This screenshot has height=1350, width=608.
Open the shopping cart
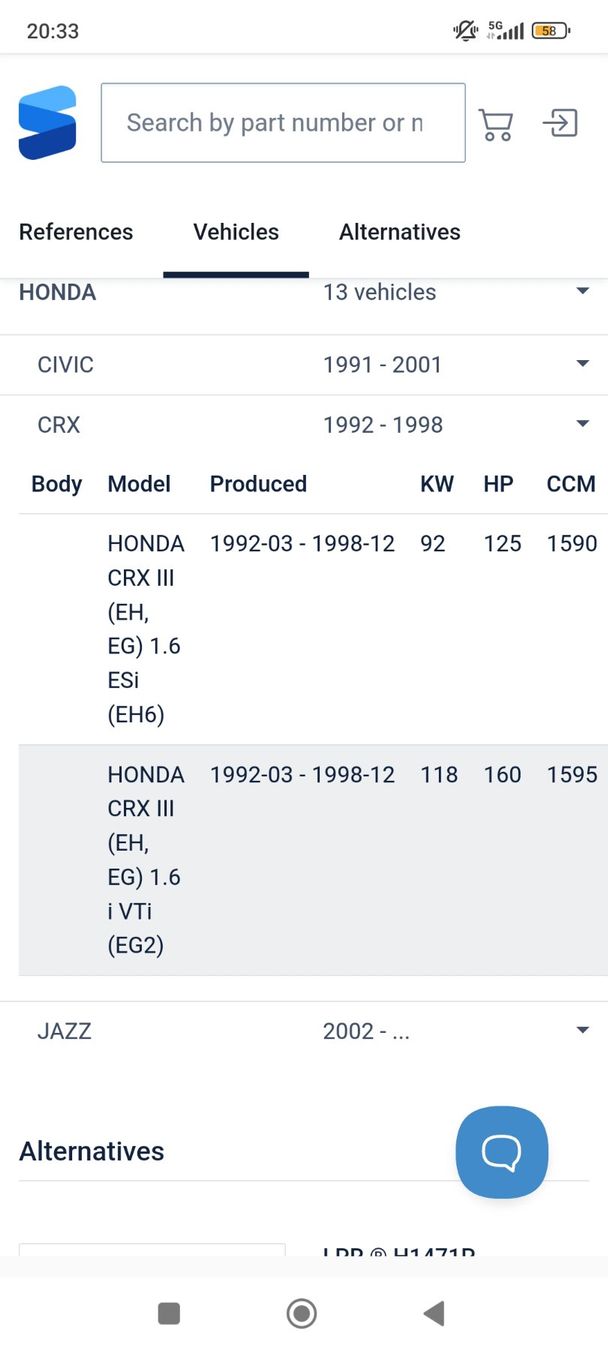tap(496, 124)
